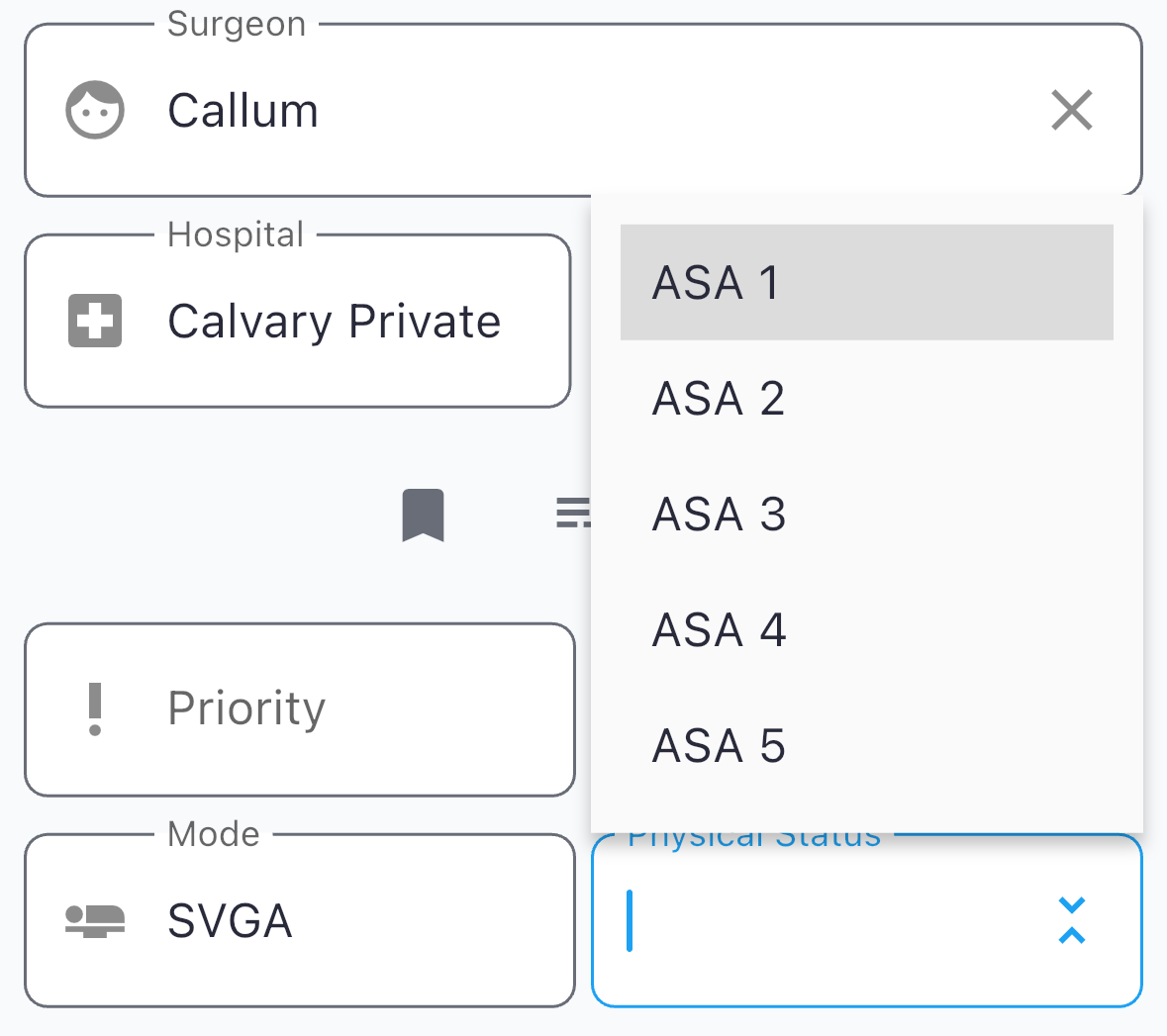
Task: Select ASA 1 from the list
Action: tap(866, 282)
